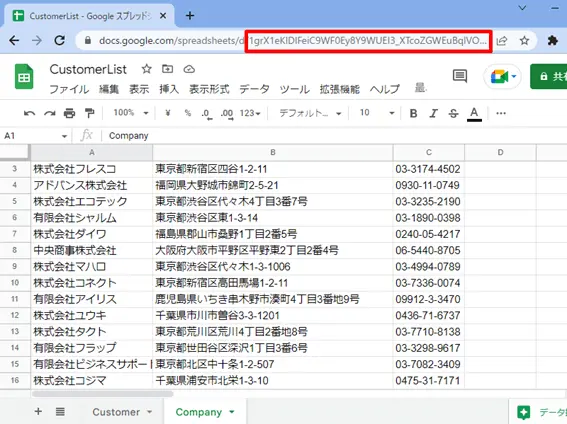Open the font size 10 dropdown

coord(376,113)
